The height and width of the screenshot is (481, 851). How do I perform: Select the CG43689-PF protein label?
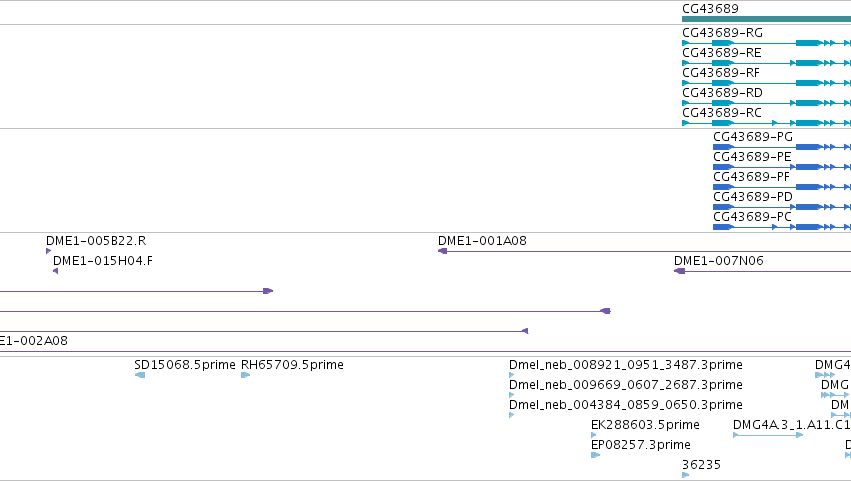click(x=752, y=177)
